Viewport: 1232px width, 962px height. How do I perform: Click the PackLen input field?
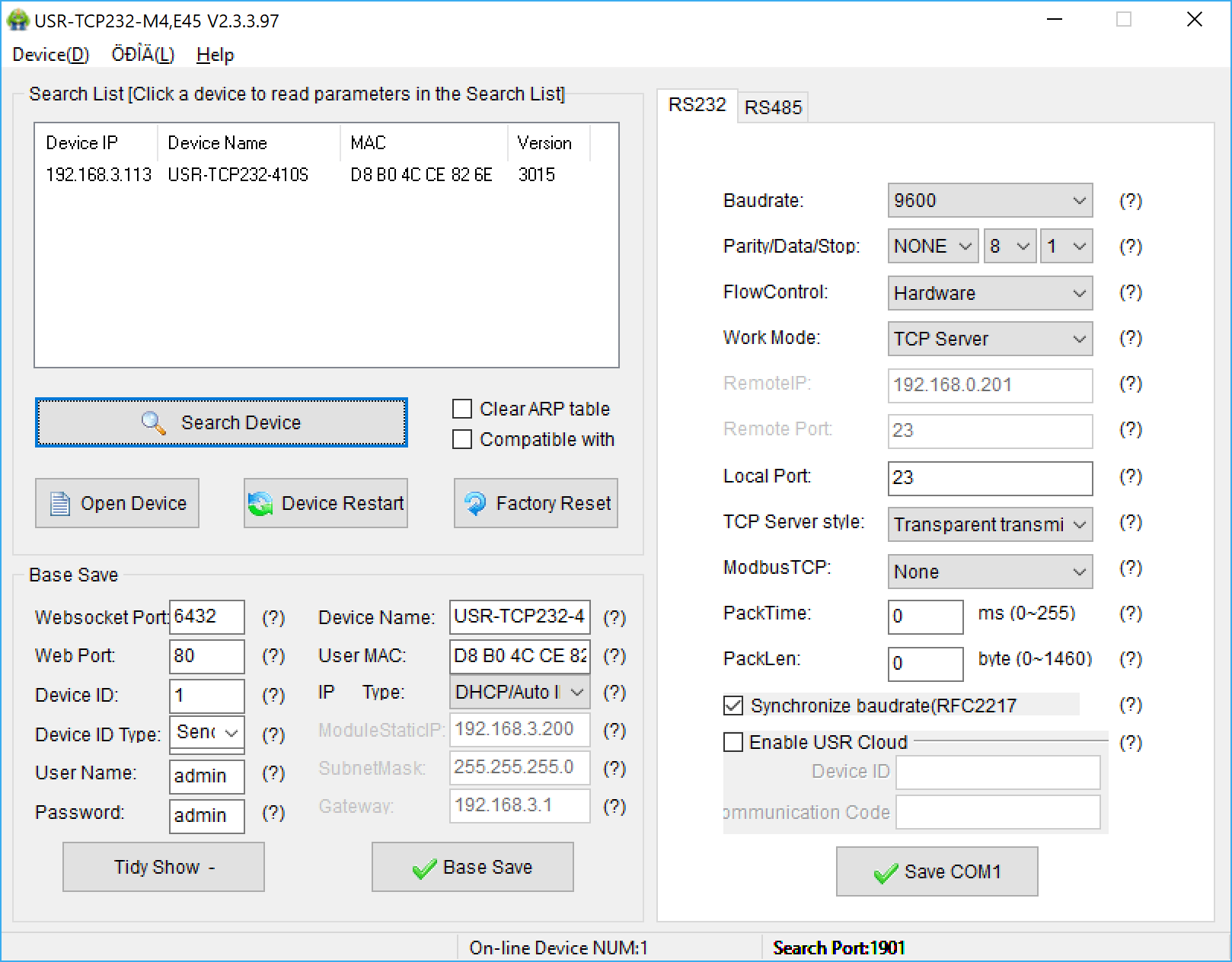pyautogui.click(x=926, y=663)
